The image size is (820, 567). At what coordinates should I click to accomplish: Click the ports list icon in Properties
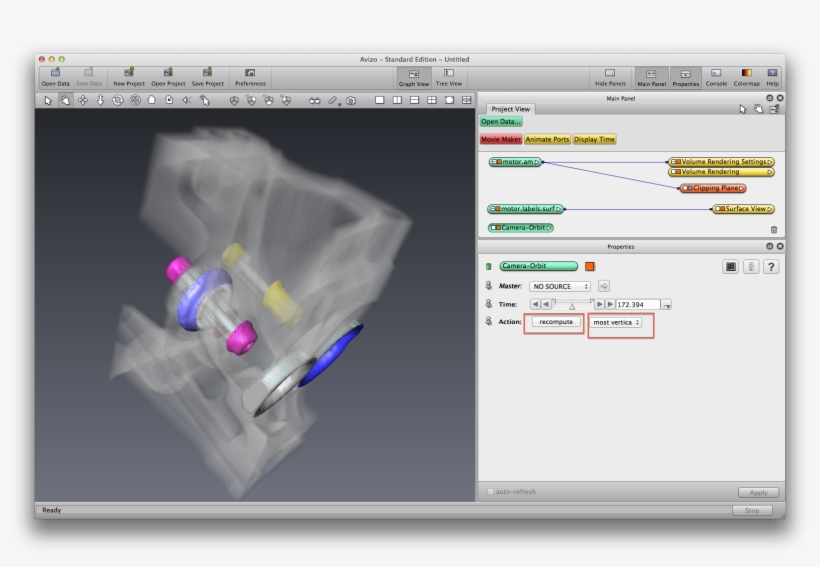731,267
